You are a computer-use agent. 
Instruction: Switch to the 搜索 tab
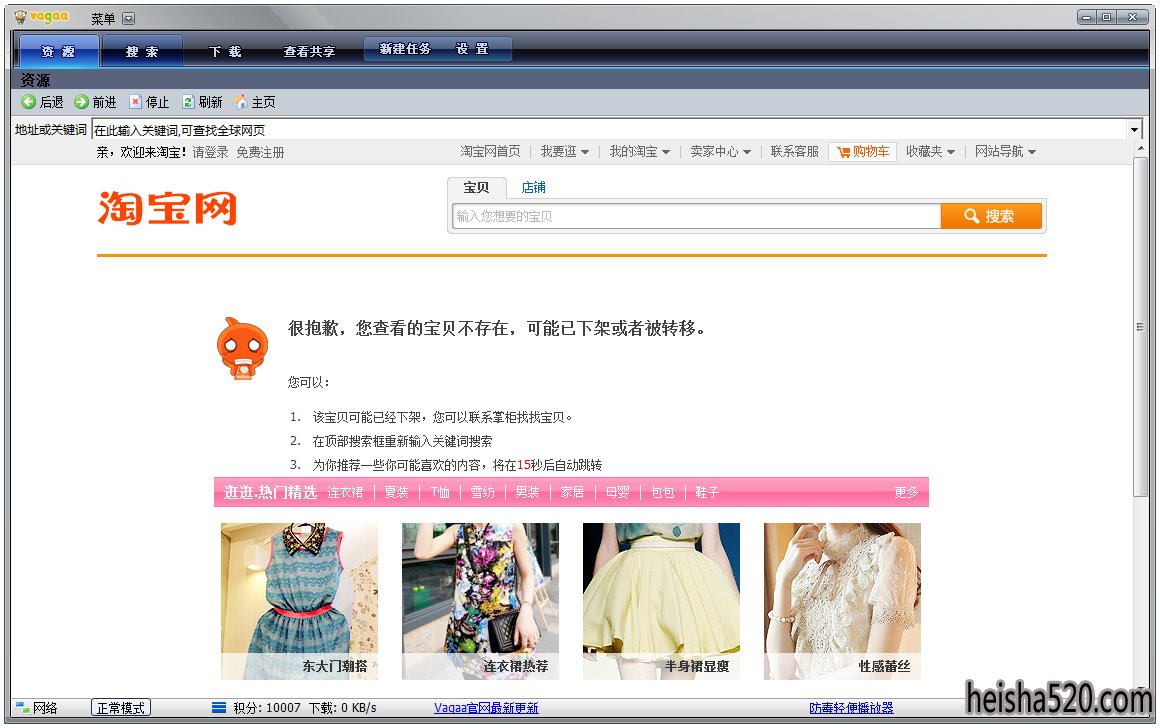coord(142,51)
